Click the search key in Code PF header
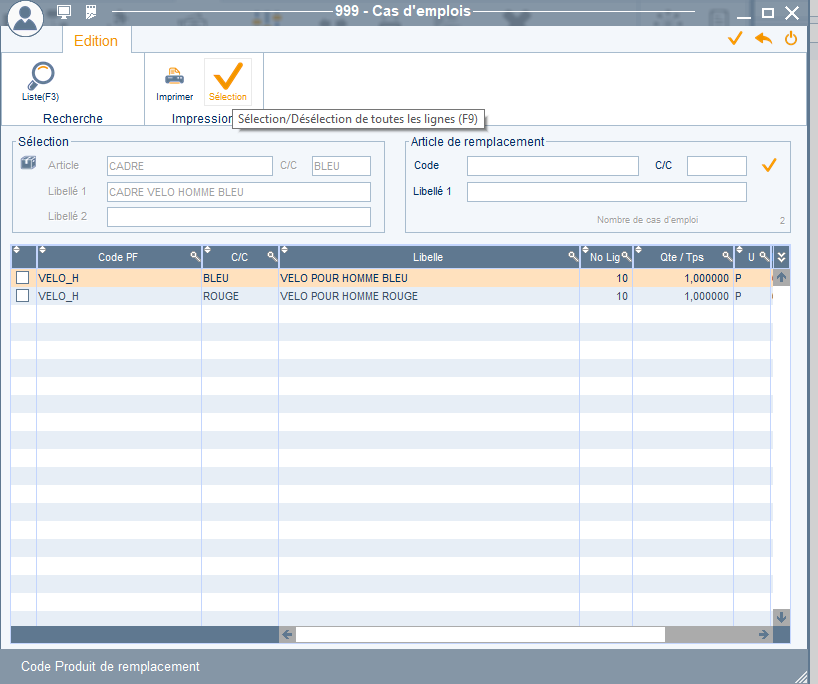 tap(195, 256)
